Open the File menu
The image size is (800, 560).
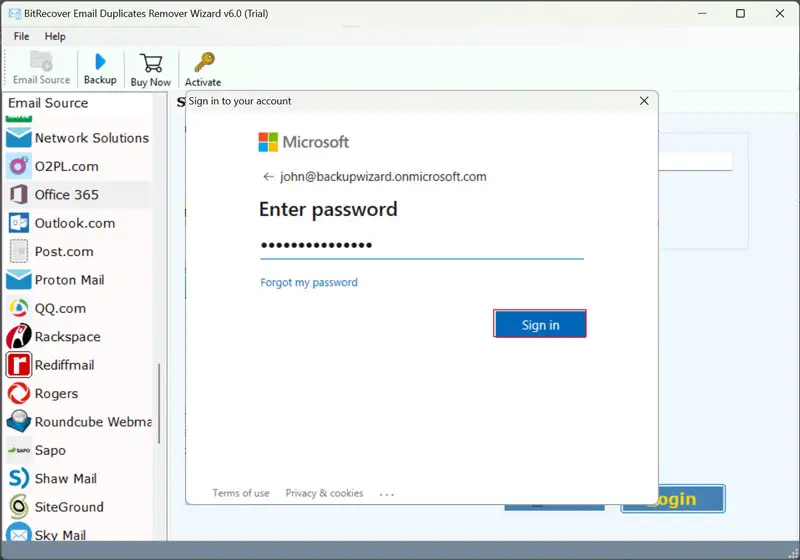[x=21, y=36]
